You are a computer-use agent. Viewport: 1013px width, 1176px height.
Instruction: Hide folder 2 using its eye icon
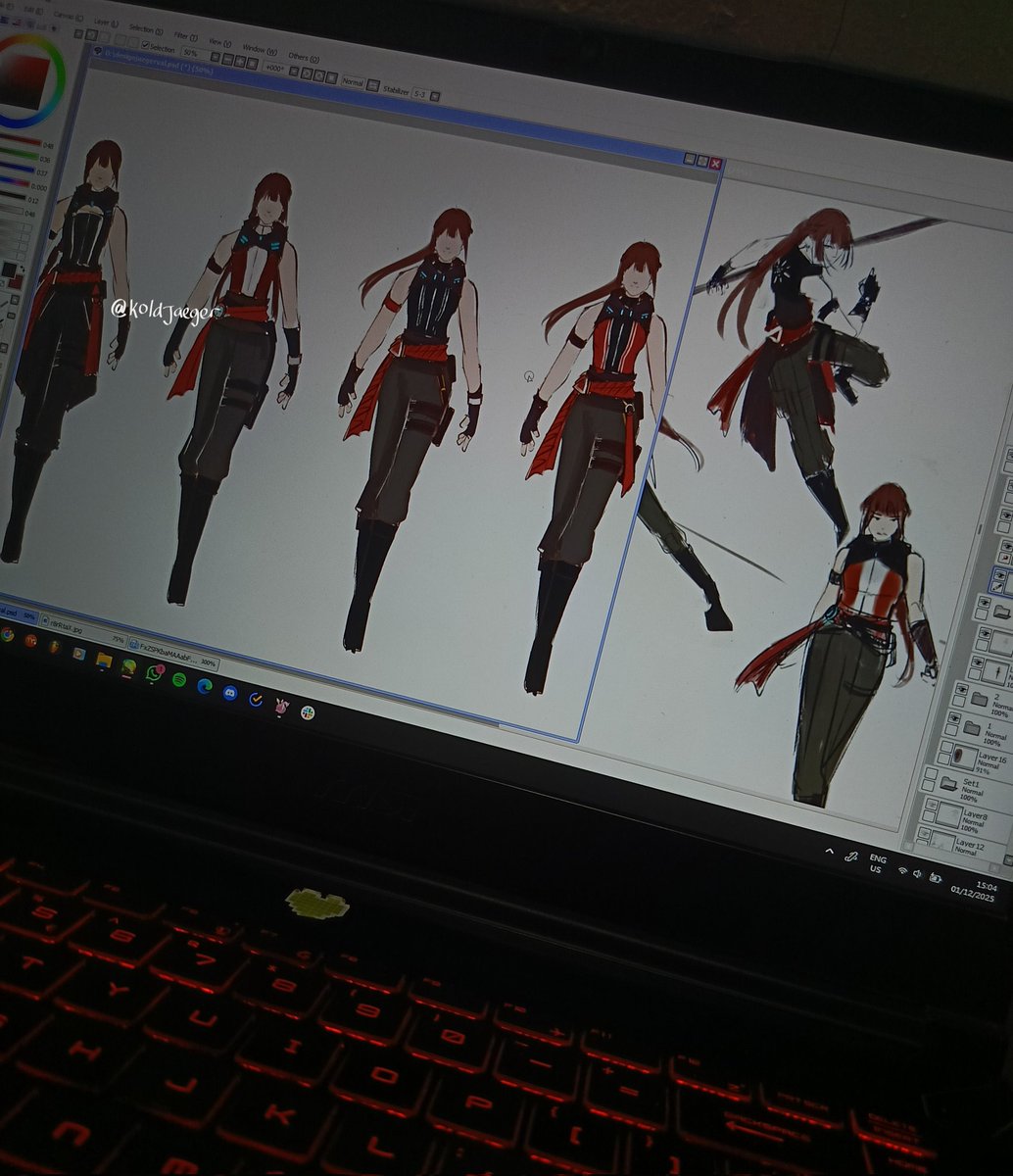click(961, 689)
